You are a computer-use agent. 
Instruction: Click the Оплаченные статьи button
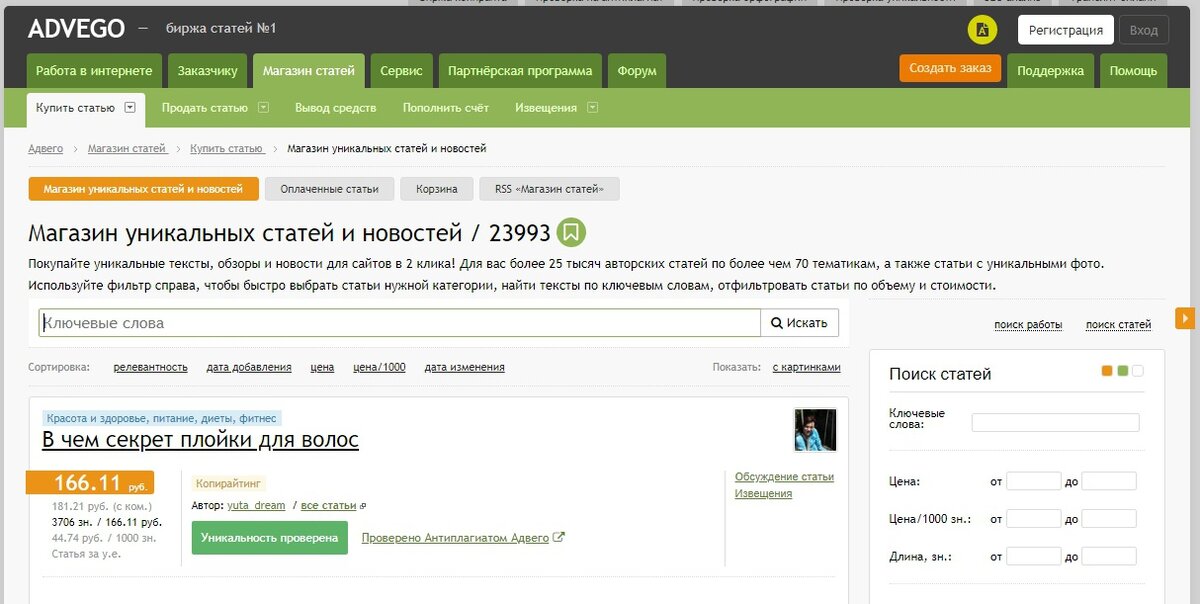coord(330,189)
